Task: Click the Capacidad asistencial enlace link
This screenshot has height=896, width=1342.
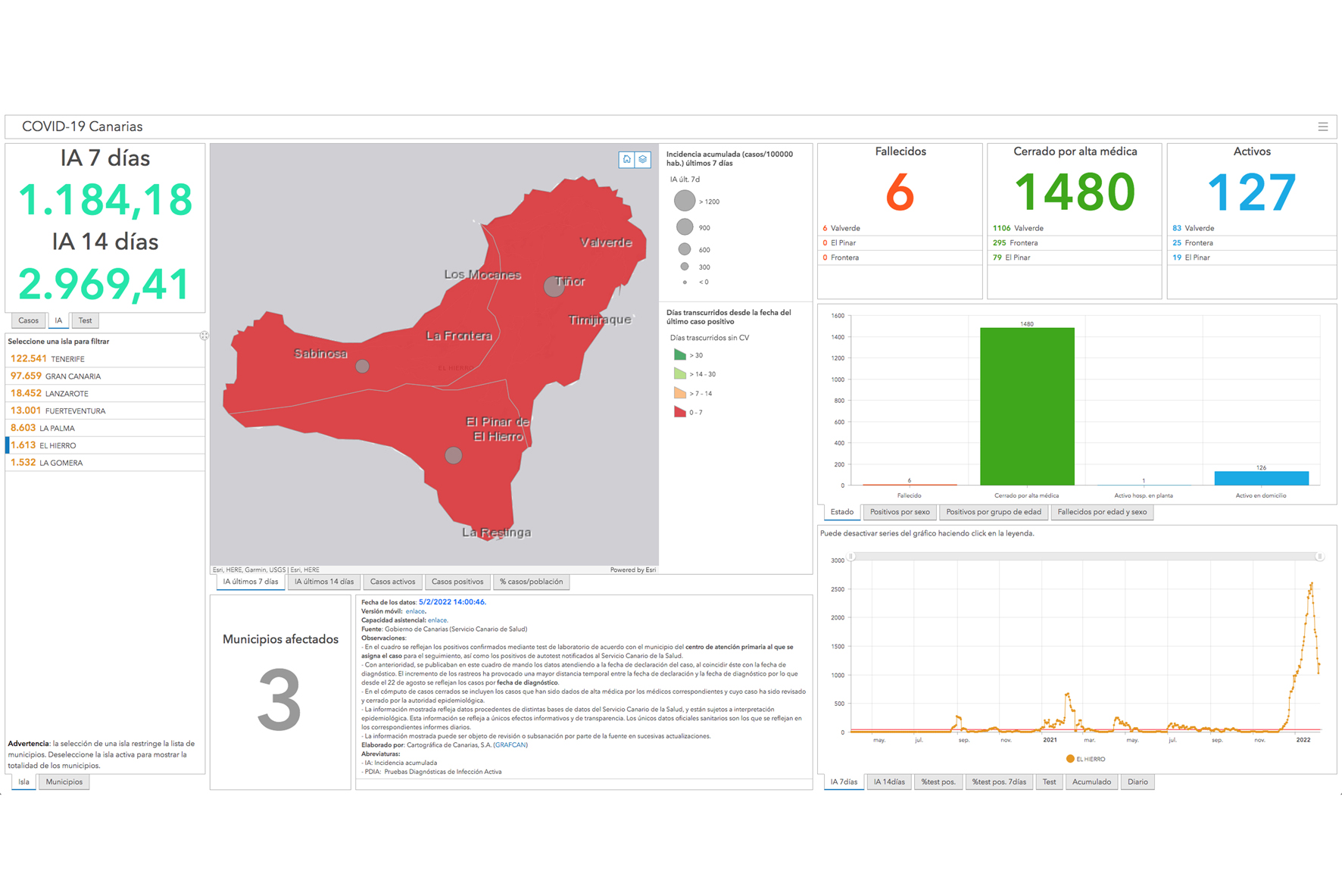Action: 437,620
